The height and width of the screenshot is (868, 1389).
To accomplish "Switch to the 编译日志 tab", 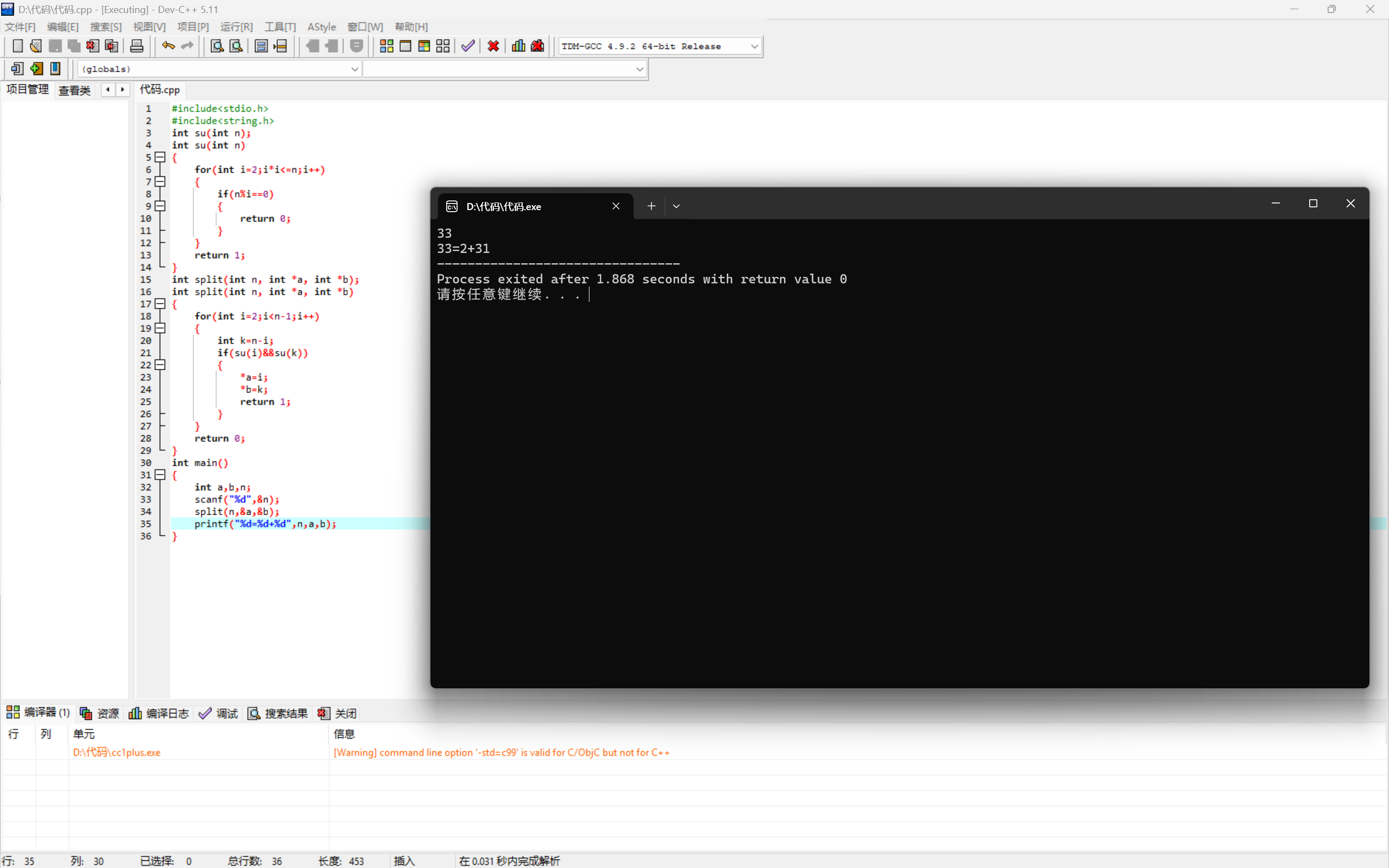I will tap(159, 713).
